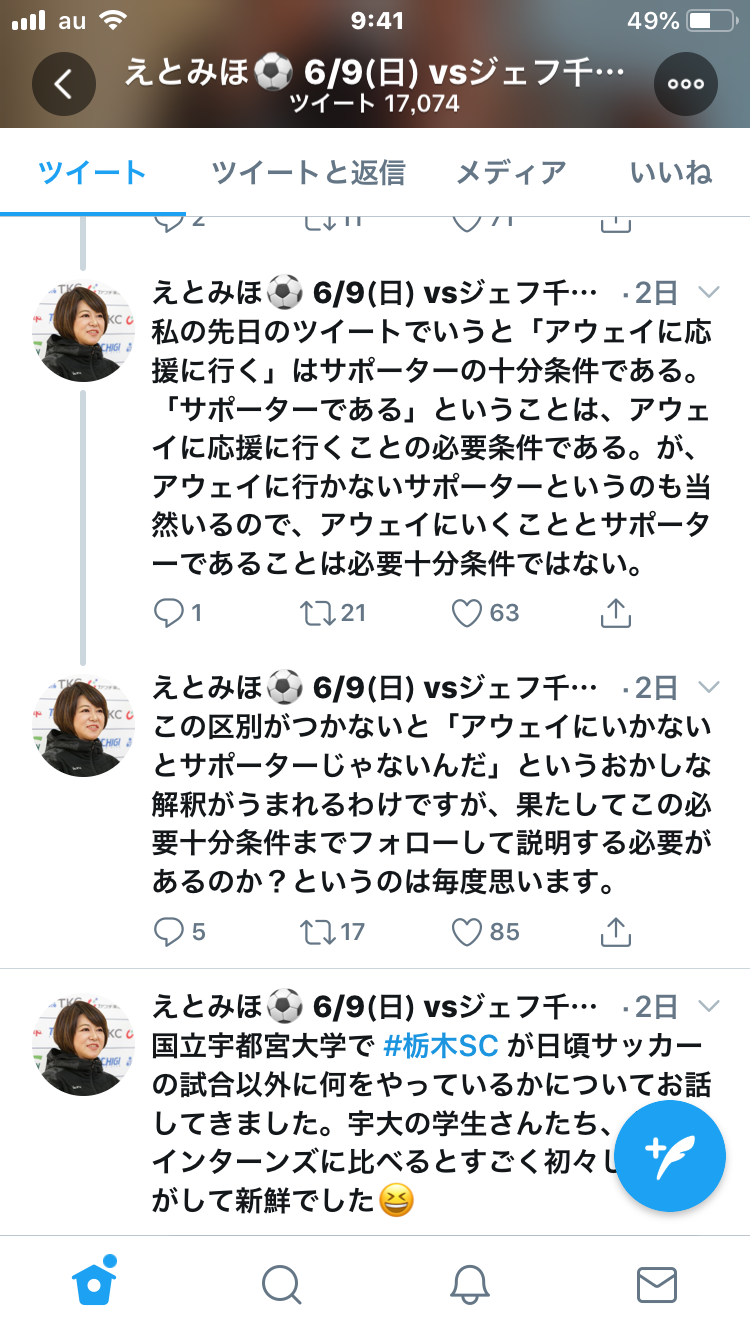Viewport: 750px width, 1334px height.
Task: Open the three-dot more options menu
Action: tap(686, 84)
